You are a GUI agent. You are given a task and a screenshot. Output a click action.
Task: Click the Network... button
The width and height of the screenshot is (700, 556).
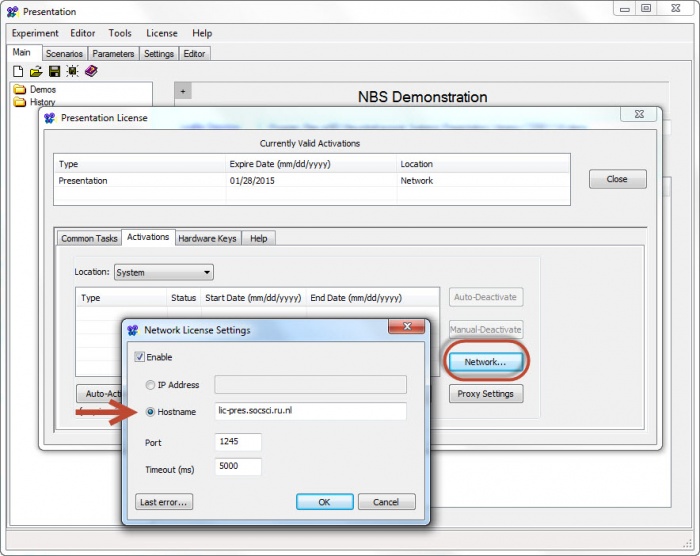[485, 362]
